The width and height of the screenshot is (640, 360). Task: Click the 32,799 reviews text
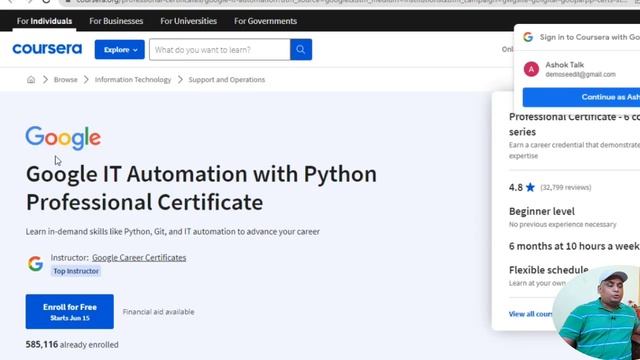[566, 187]
